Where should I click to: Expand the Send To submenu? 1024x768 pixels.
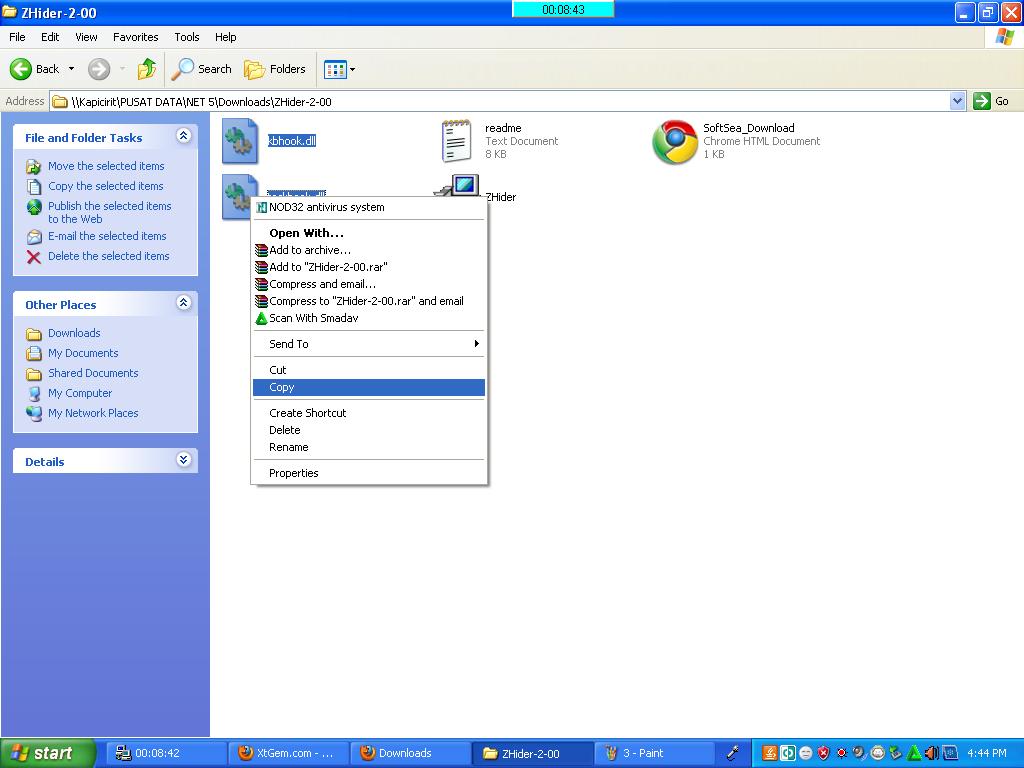coord(369,344)
